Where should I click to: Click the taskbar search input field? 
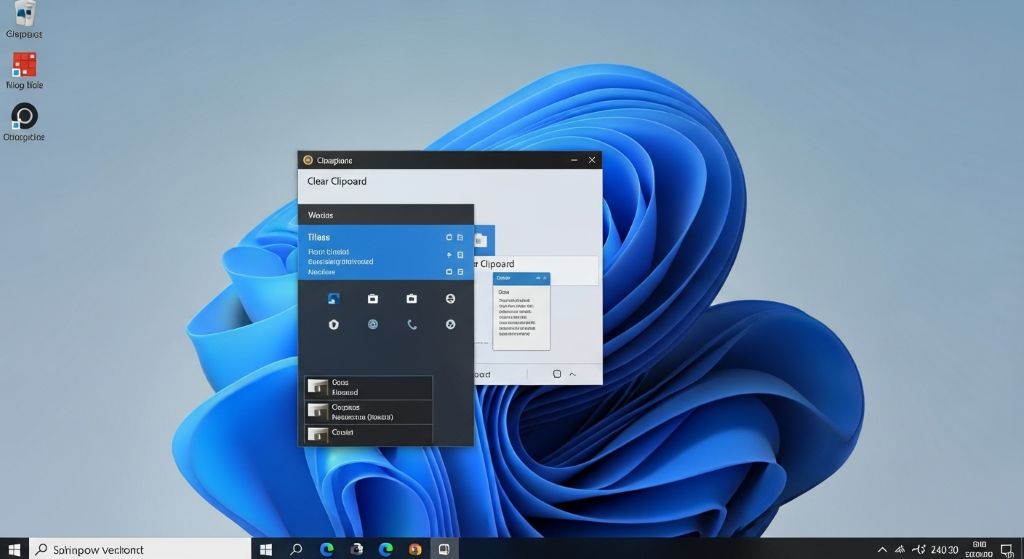coord(140,549)
